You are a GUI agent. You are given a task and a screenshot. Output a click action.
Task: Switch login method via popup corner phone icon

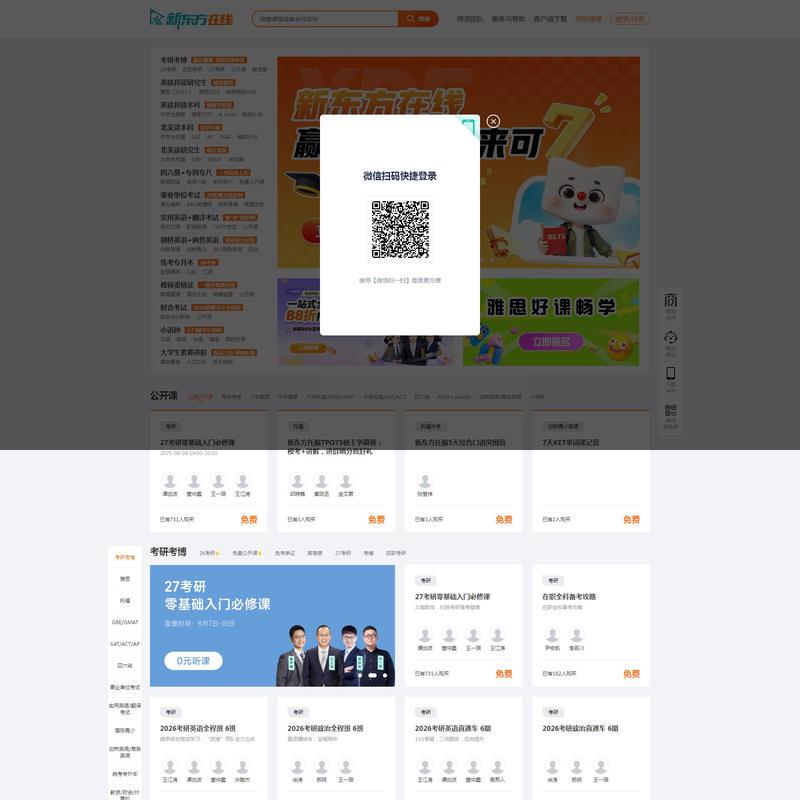(x=468, y=127)
